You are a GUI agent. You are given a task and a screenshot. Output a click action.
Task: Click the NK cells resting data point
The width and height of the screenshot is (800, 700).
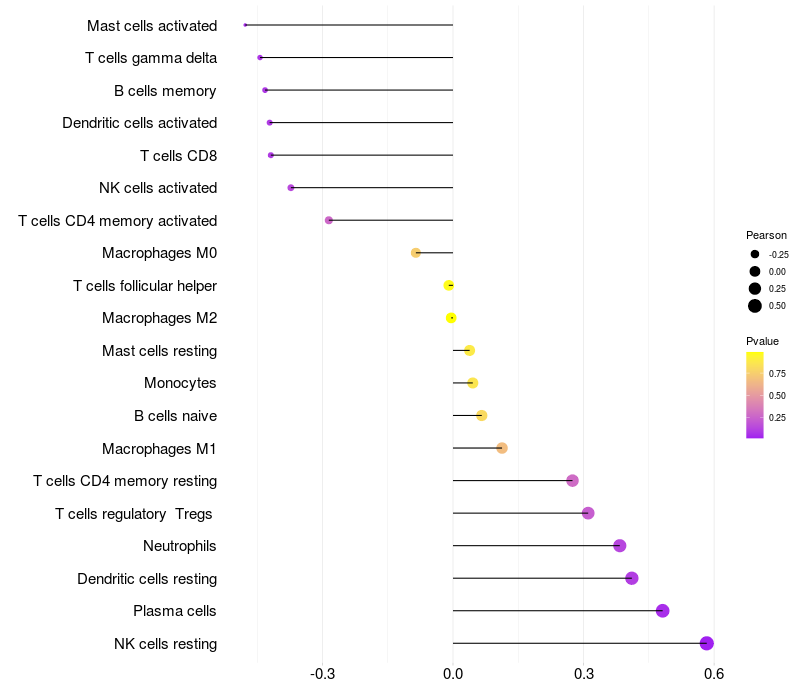point(706,643)
